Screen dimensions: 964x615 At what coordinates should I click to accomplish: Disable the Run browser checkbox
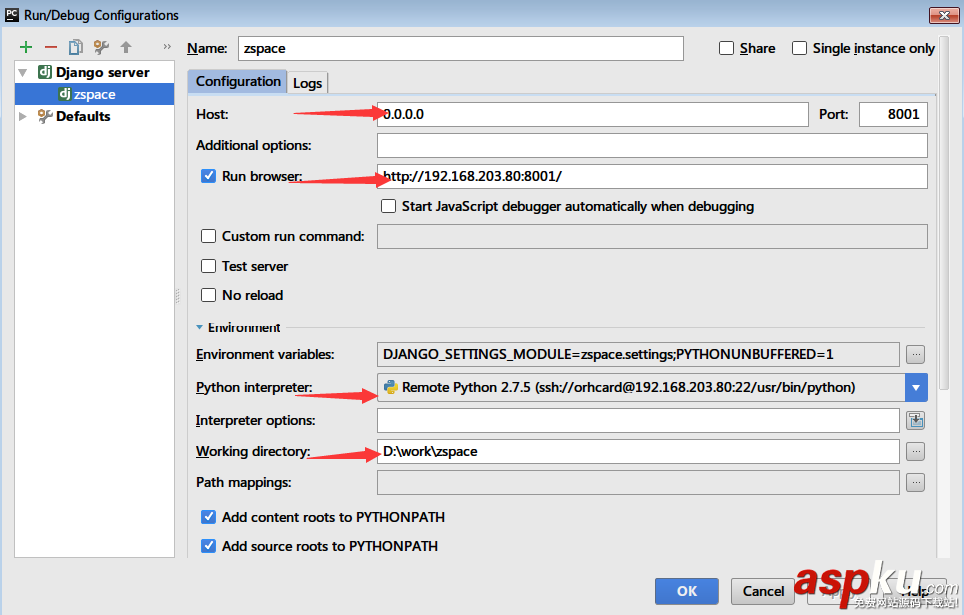pos(209,176)
